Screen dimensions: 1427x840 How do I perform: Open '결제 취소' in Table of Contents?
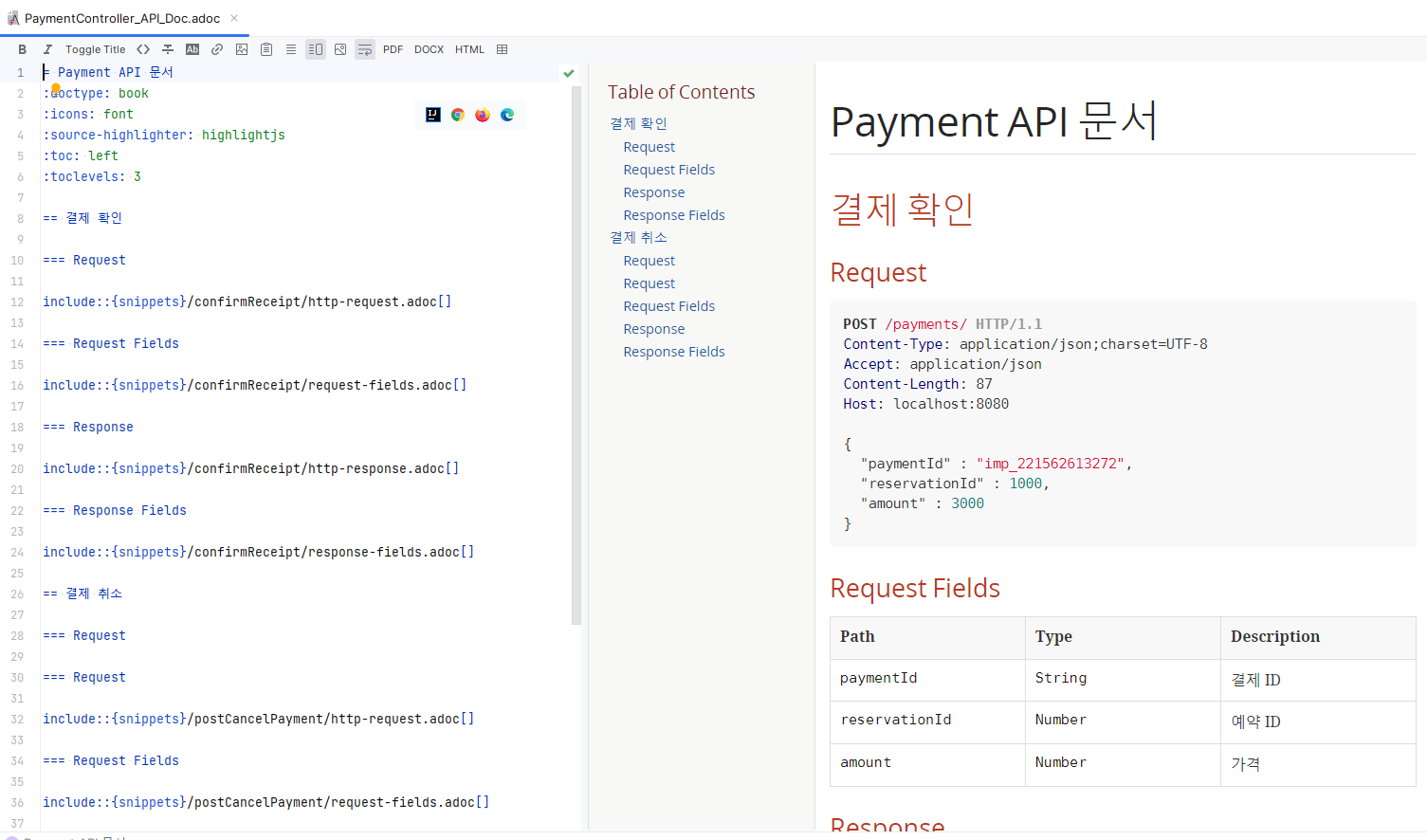tap(638, 237)
